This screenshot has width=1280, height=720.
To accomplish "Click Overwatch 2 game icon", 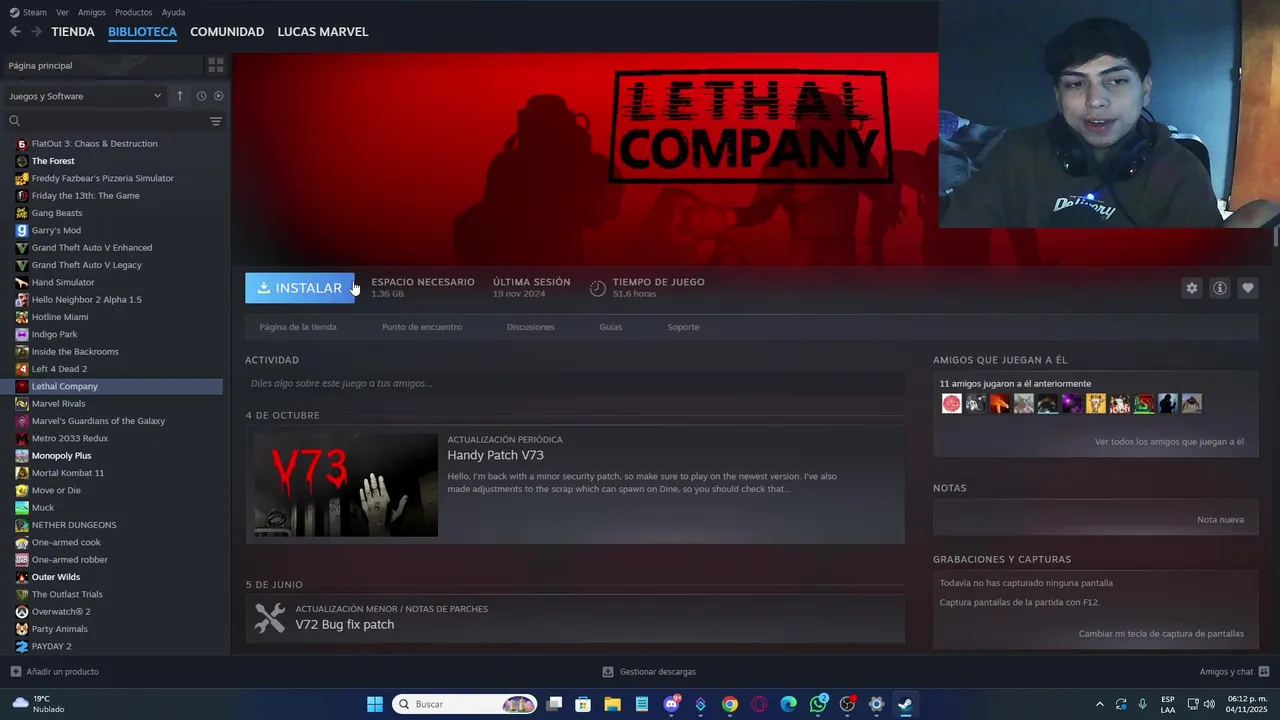I will (22, 611).
